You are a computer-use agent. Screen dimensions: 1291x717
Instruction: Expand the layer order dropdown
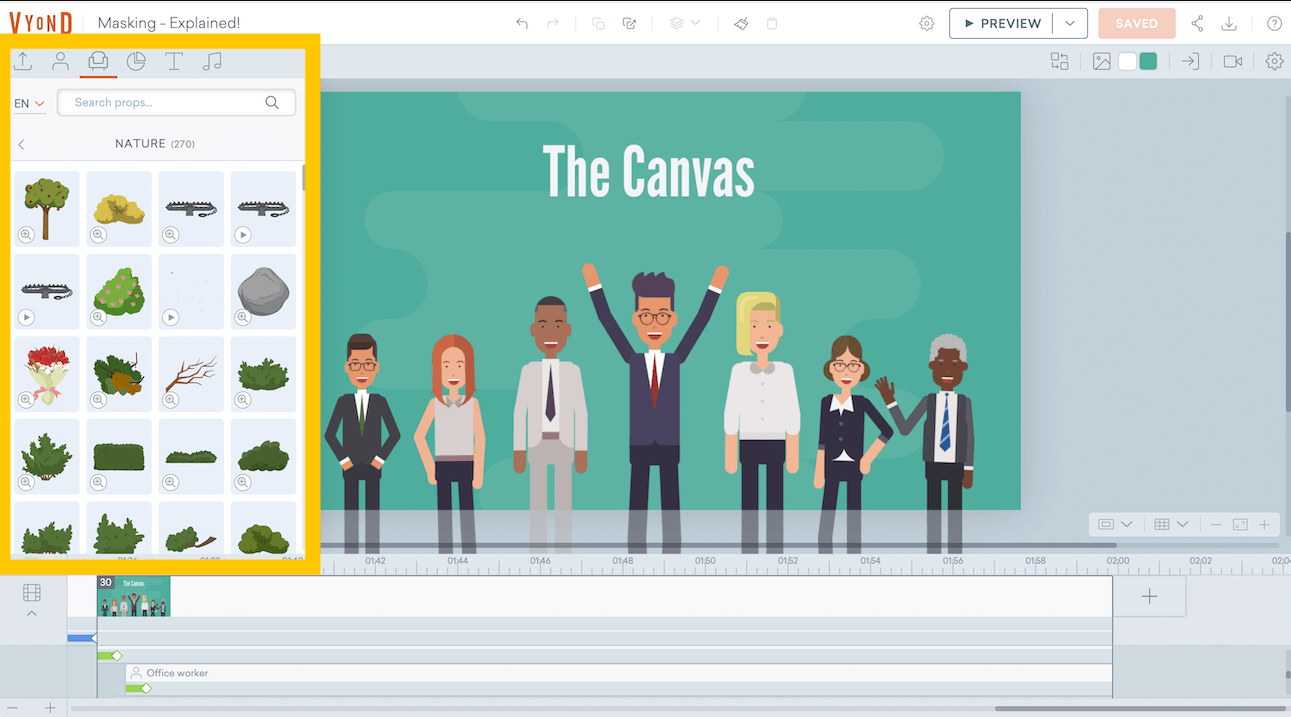tap(684, 23)
